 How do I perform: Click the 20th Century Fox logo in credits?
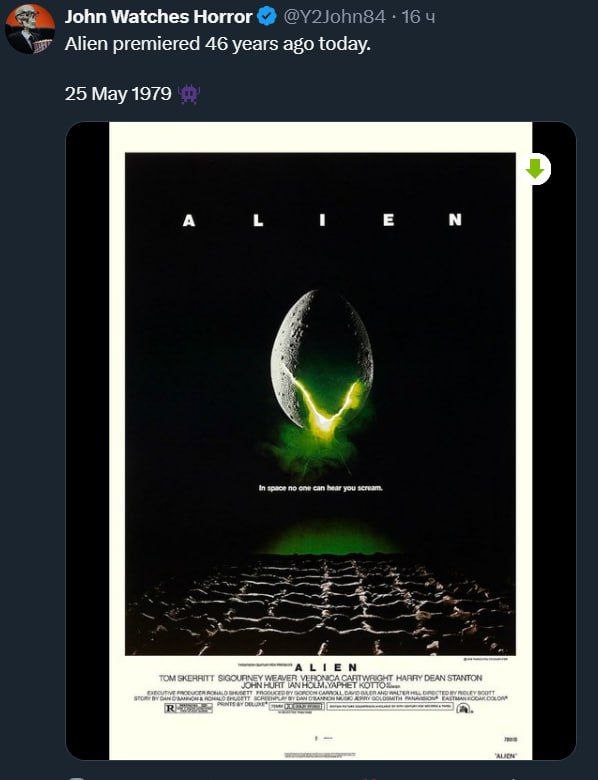click(463, 708)
